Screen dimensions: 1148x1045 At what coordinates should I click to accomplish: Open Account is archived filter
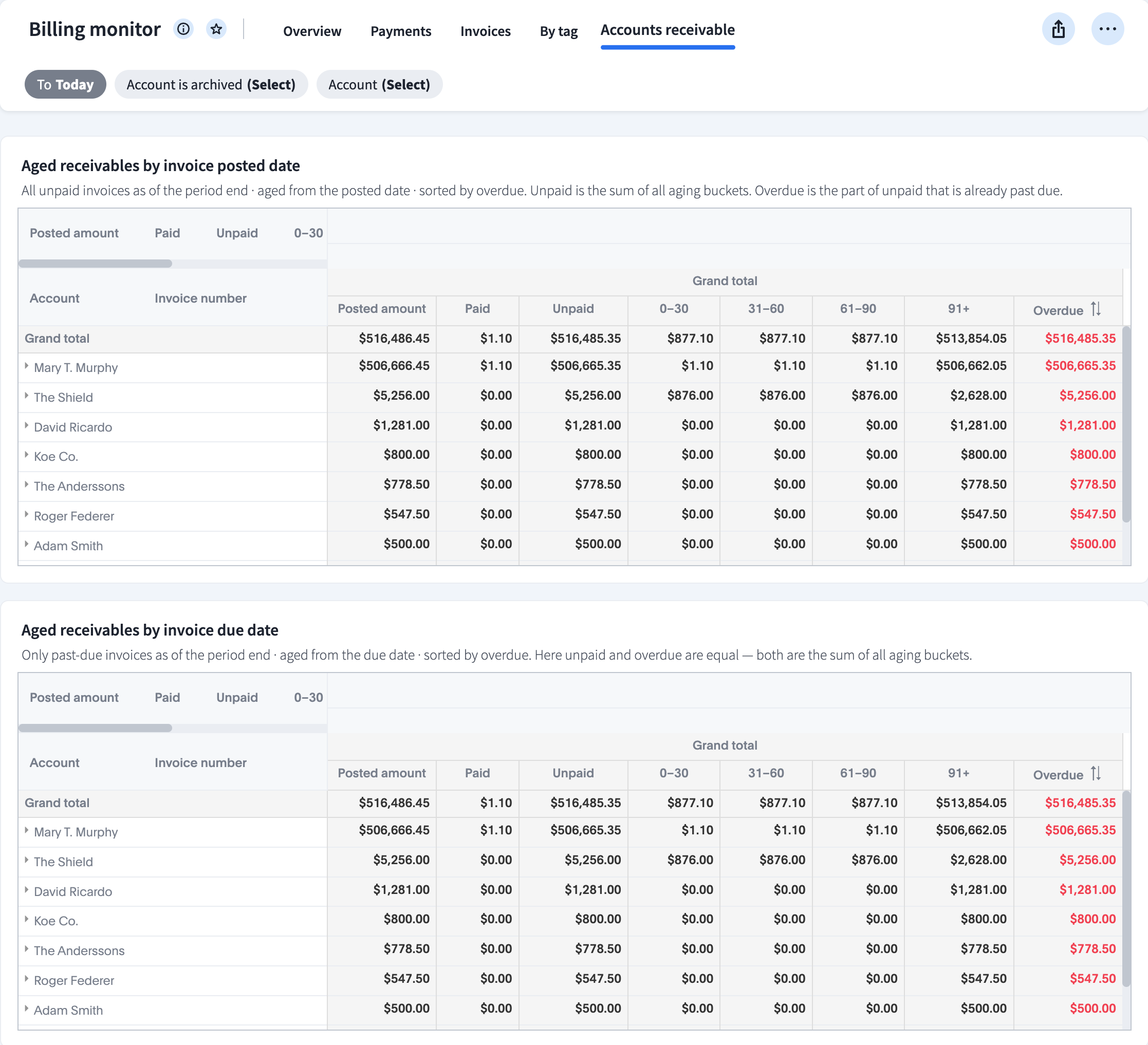point(211,84)
